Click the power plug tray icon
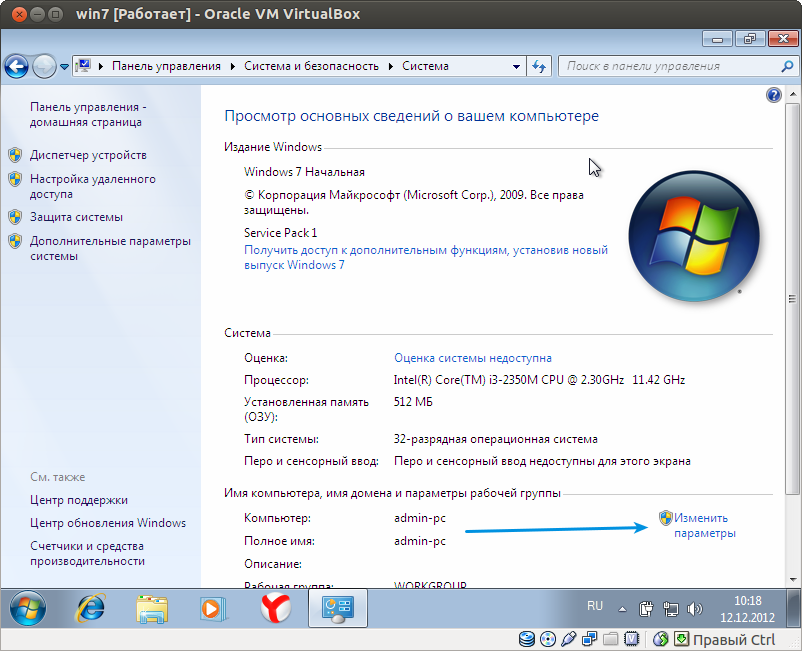This screenshot has width=802, height=651. coord(647,609)
